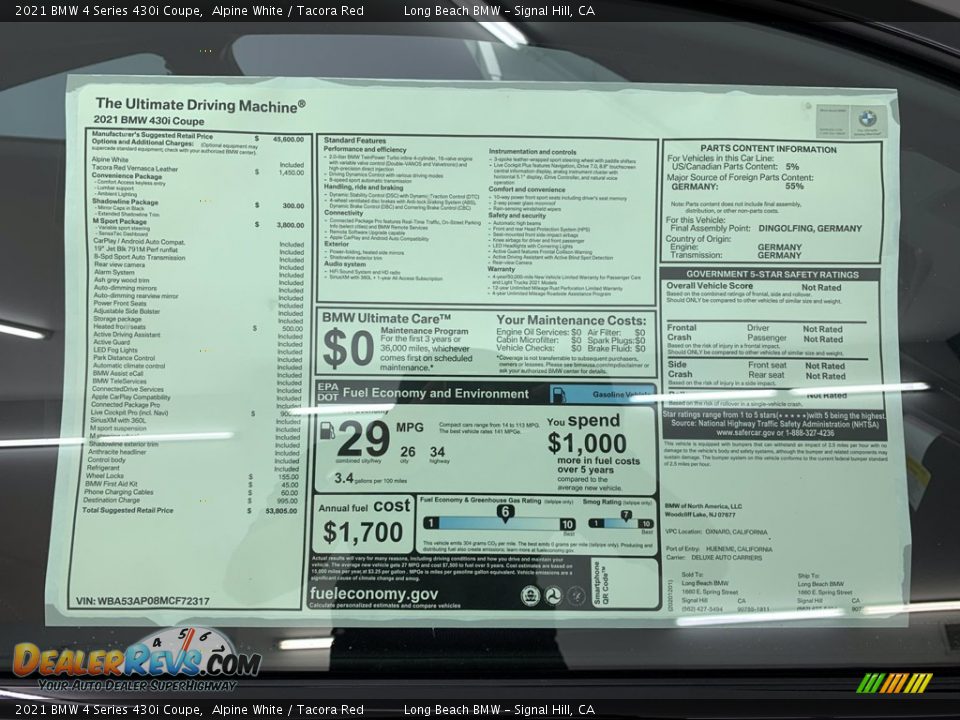Click 'VPC Location: OXNARD, CALIFORNIA'
Screen dimensions: 960x720
[x=716, y=532]
